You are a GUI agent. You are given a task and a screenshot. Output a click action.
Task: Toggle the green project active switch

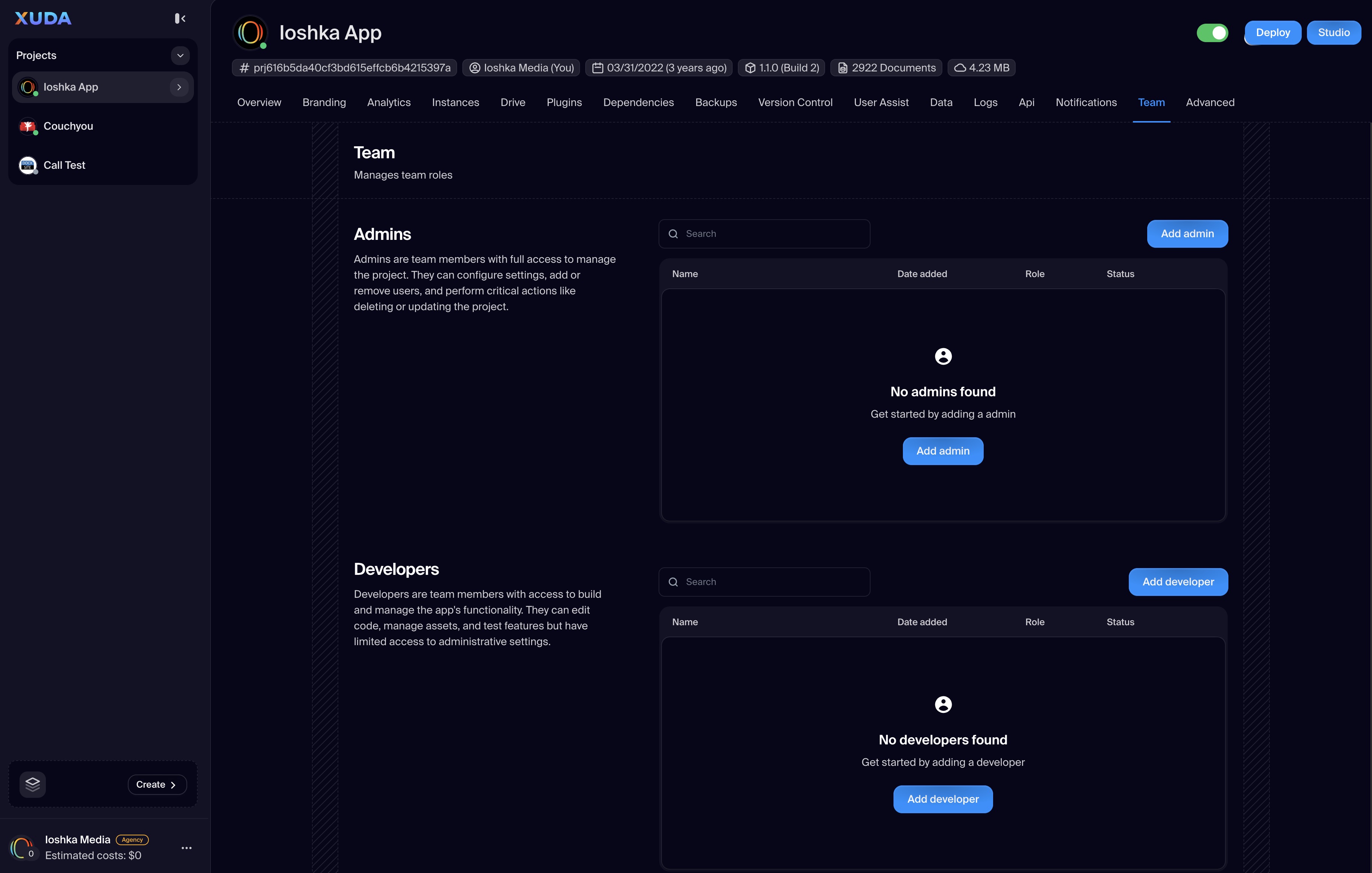pyautogui.click(x=1212, y=32)
